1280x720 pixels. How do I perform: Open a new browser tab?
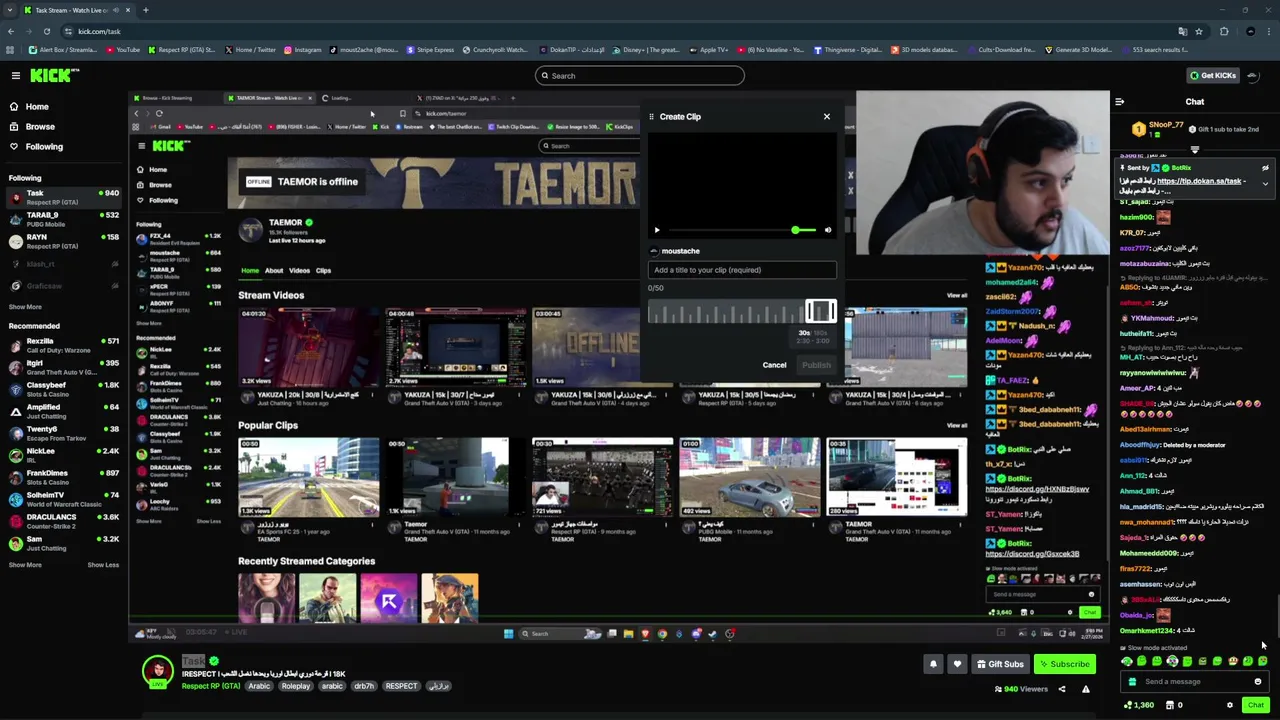[145, 10]
